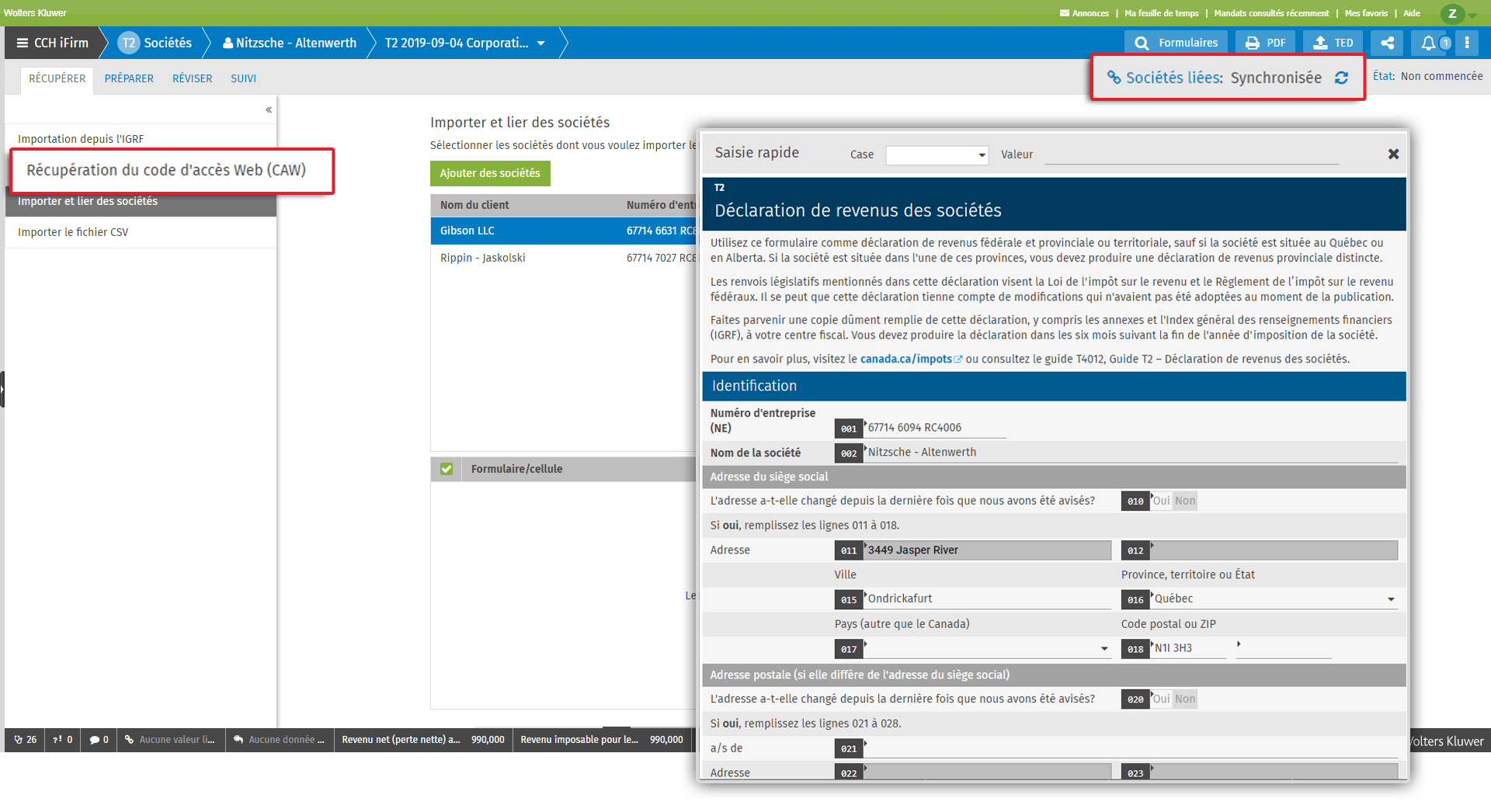Click the black side handle at the left edge
The width and height of the screenshot is (1491, 812).
pyautogui.click(x=2, y=389)
